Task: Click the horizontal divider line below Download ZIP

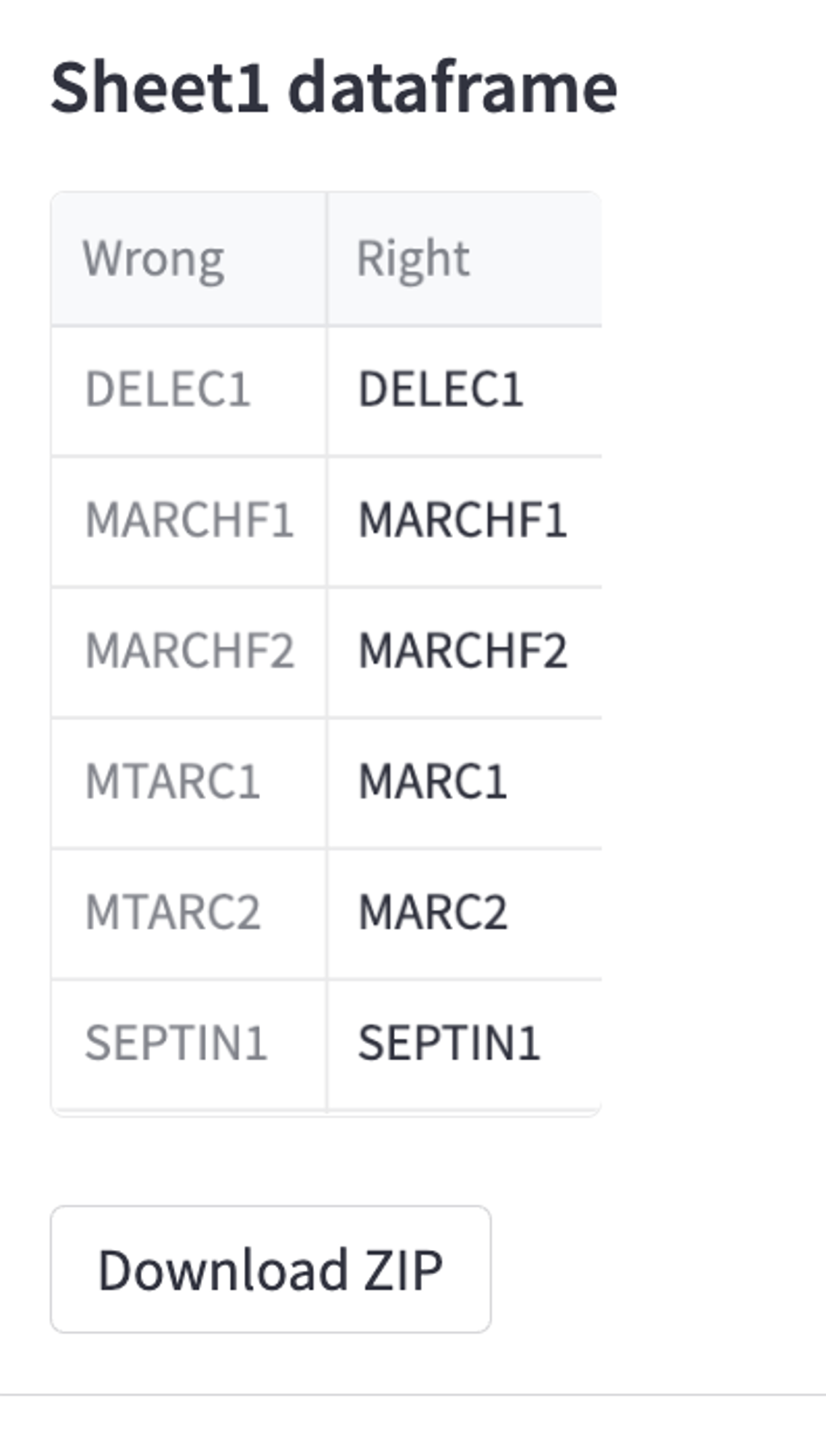Action: pos(413,1395)
